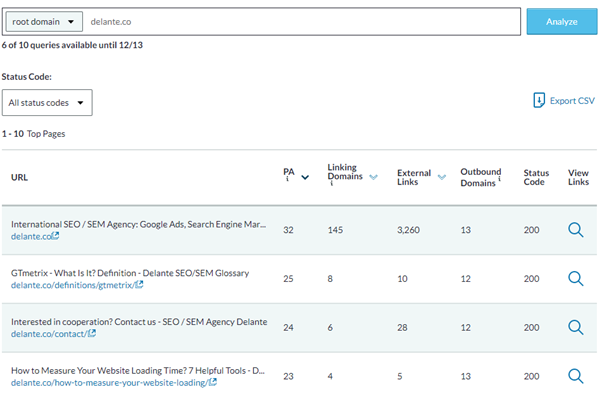Click the External Links value 3,260
The height and width of the screenshot is (399, 602).
[408, 230]
